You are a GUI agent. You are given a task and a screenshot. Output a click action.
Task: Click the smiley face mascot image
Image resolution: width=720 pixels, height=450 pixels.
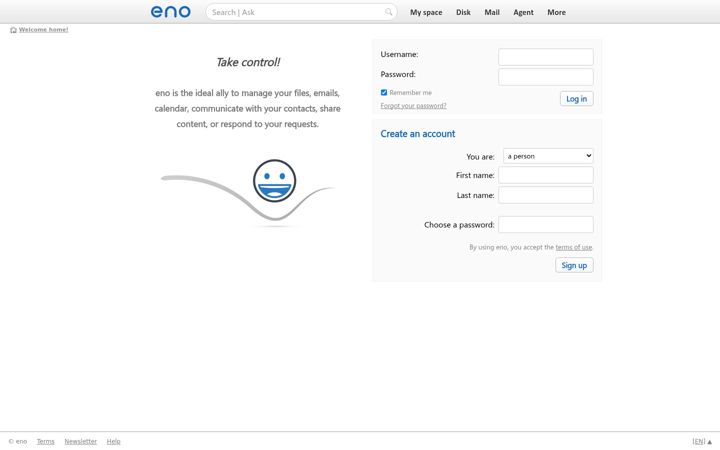click(275, 180)
